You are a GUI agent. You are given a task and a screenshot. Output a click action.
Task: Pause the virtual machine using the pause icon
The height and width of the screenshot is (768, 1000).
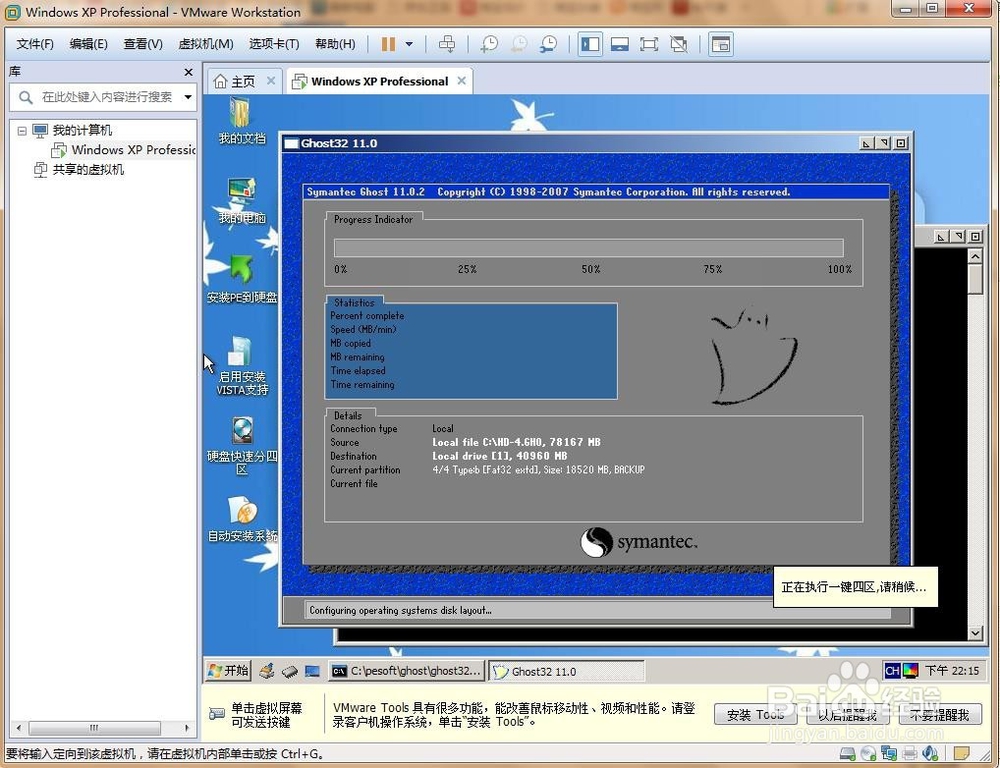coord(388,44)
